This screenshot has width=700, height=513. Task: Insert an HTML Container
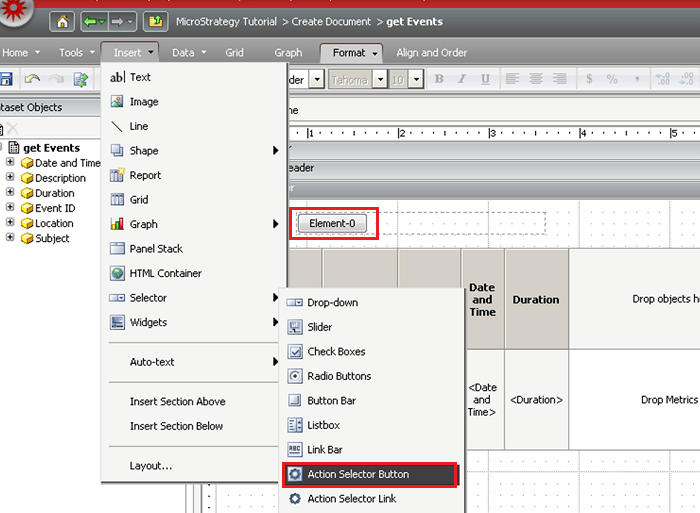tap(193, 273)
